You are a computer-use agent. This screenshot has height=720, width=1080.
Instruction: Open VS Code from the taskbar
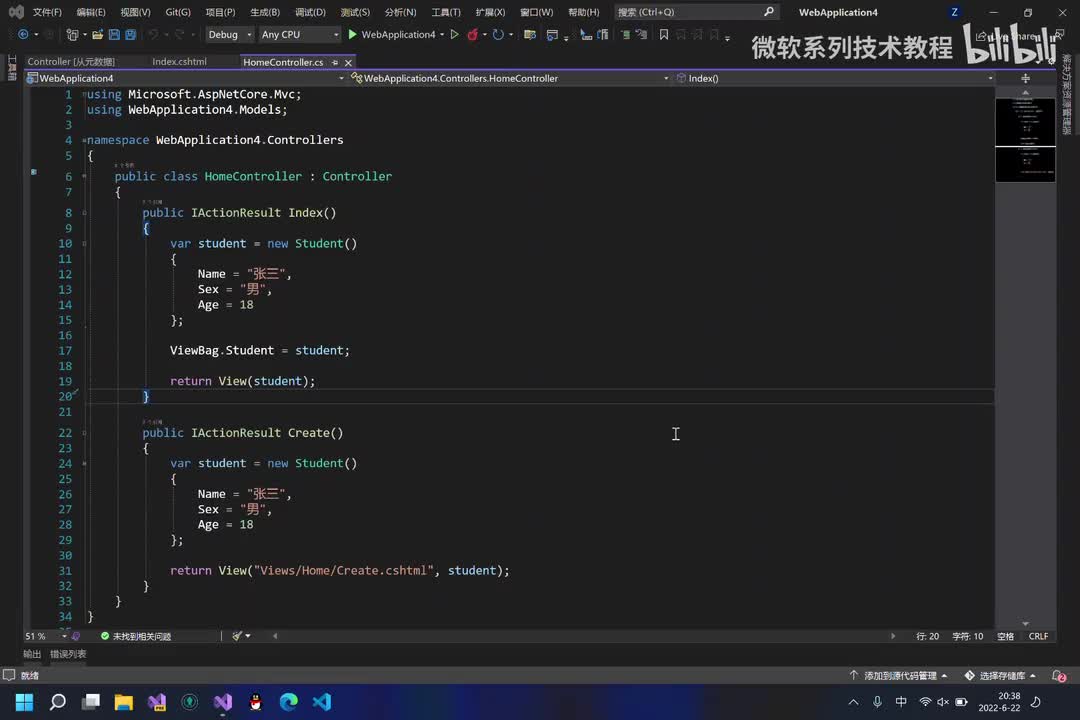click(x=322, y=702)
